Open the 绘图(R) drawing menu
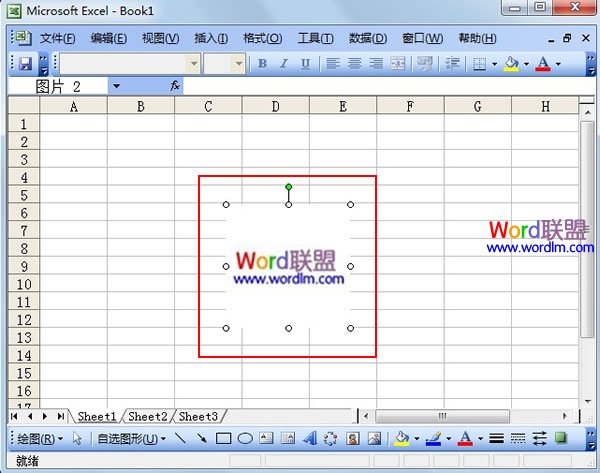This screenshot has width=600, height=473. tap(40, 439)
